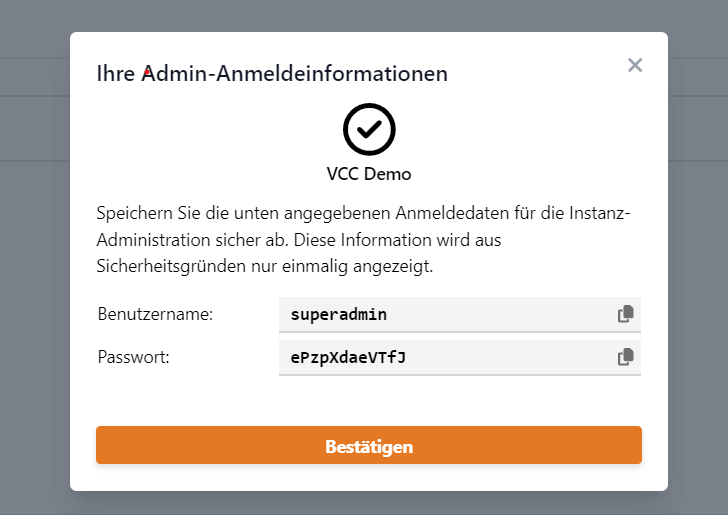Click the red dot in the heading

click(x=147, y=71)
